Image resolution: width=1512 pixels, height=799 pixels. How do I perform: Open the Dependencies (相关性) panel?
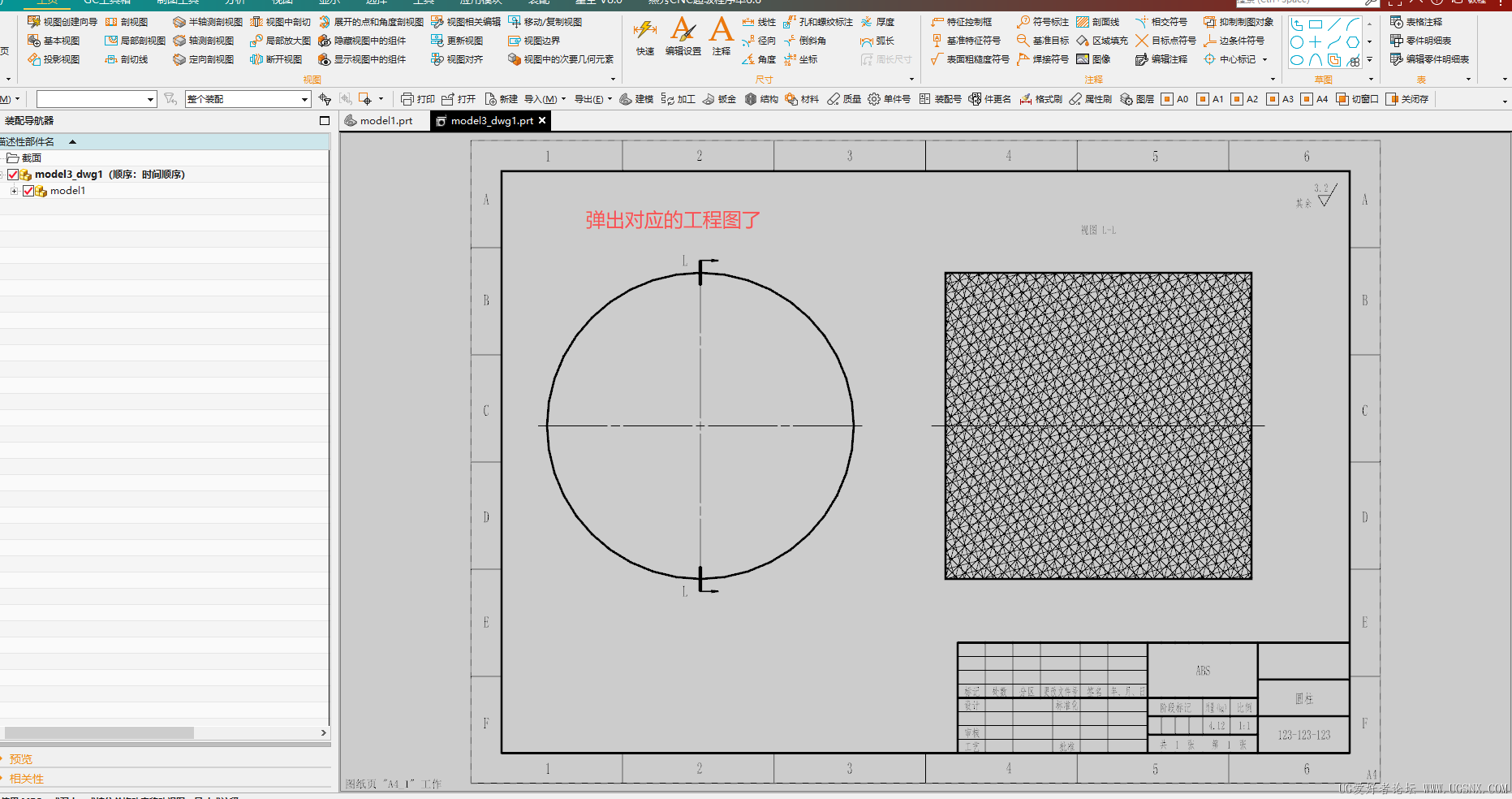26,779
